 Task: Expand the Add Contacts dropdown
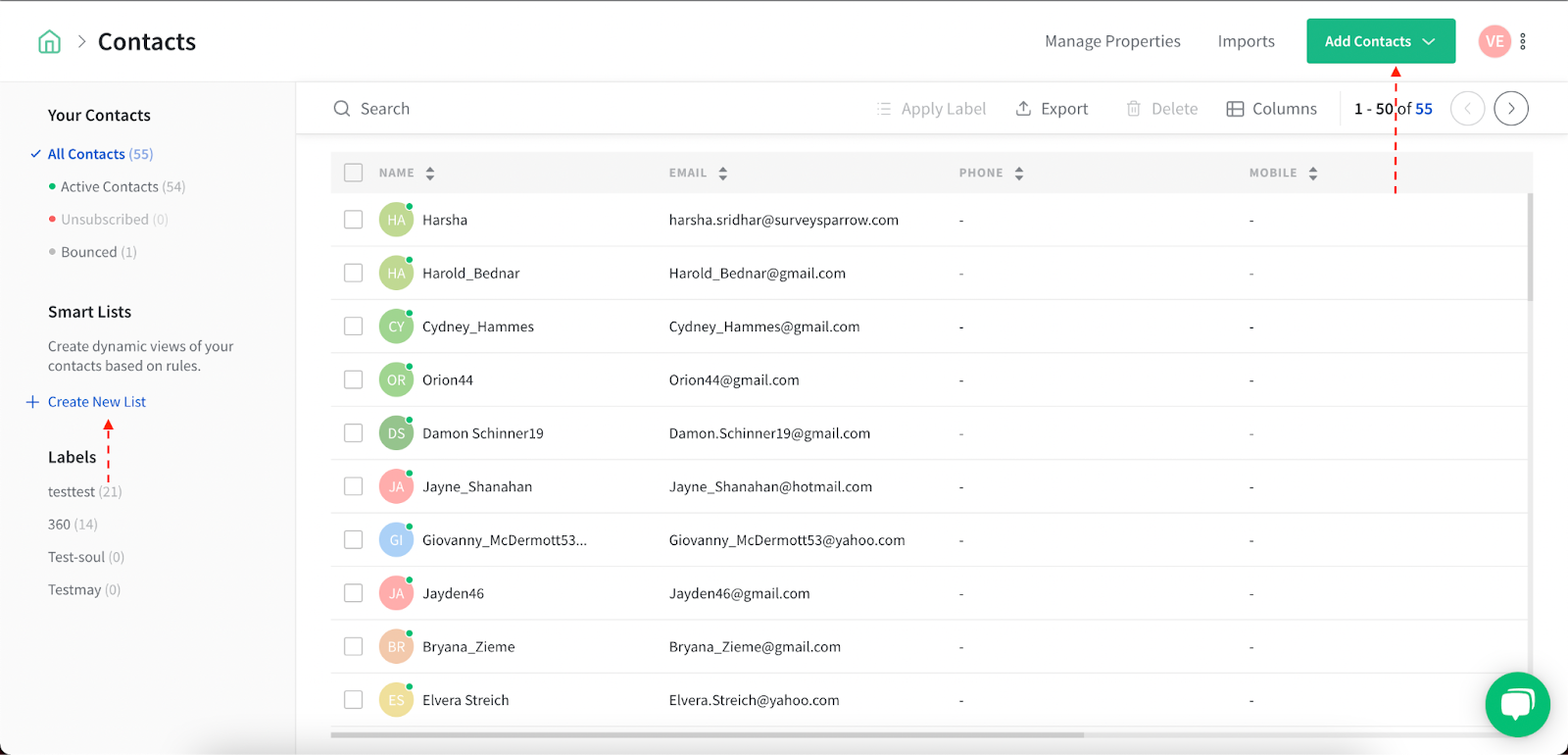point(1381,41)
